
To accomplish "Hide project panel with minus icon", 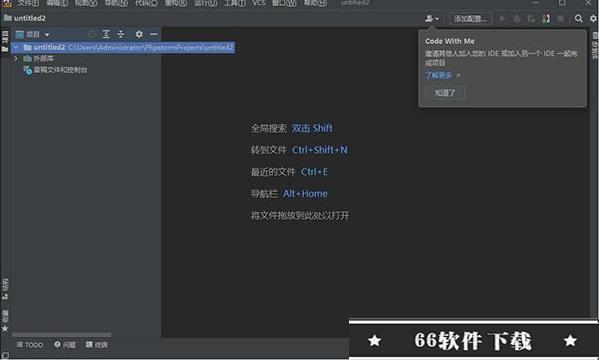I will [x=154, y=34].
